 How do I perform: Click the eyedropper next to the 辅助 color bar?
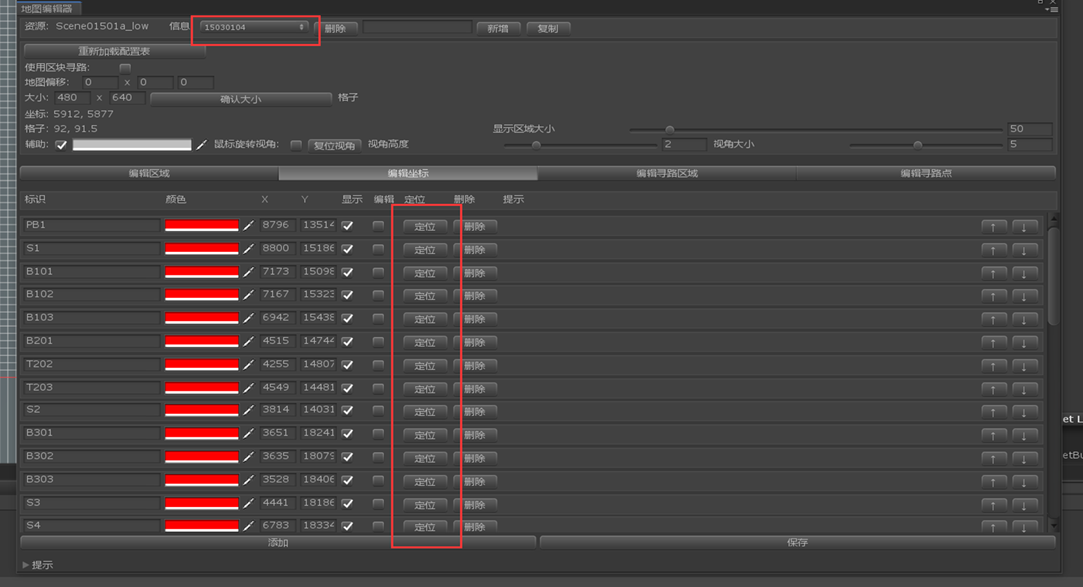pyautogui.click(x=202, y=144)
